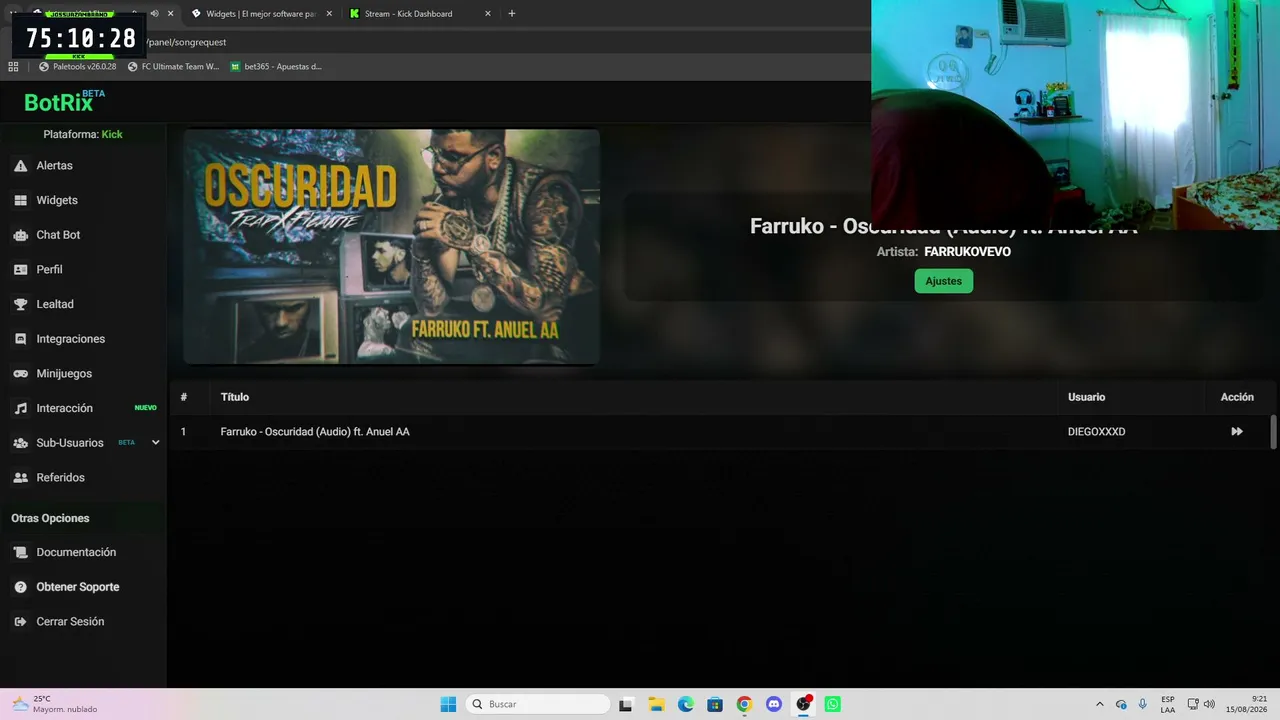The height and width of the screenshot is (720, 1280).
Task: Open Discord from the taskbar
Action: pyautogui.click(x=774, y=704)
